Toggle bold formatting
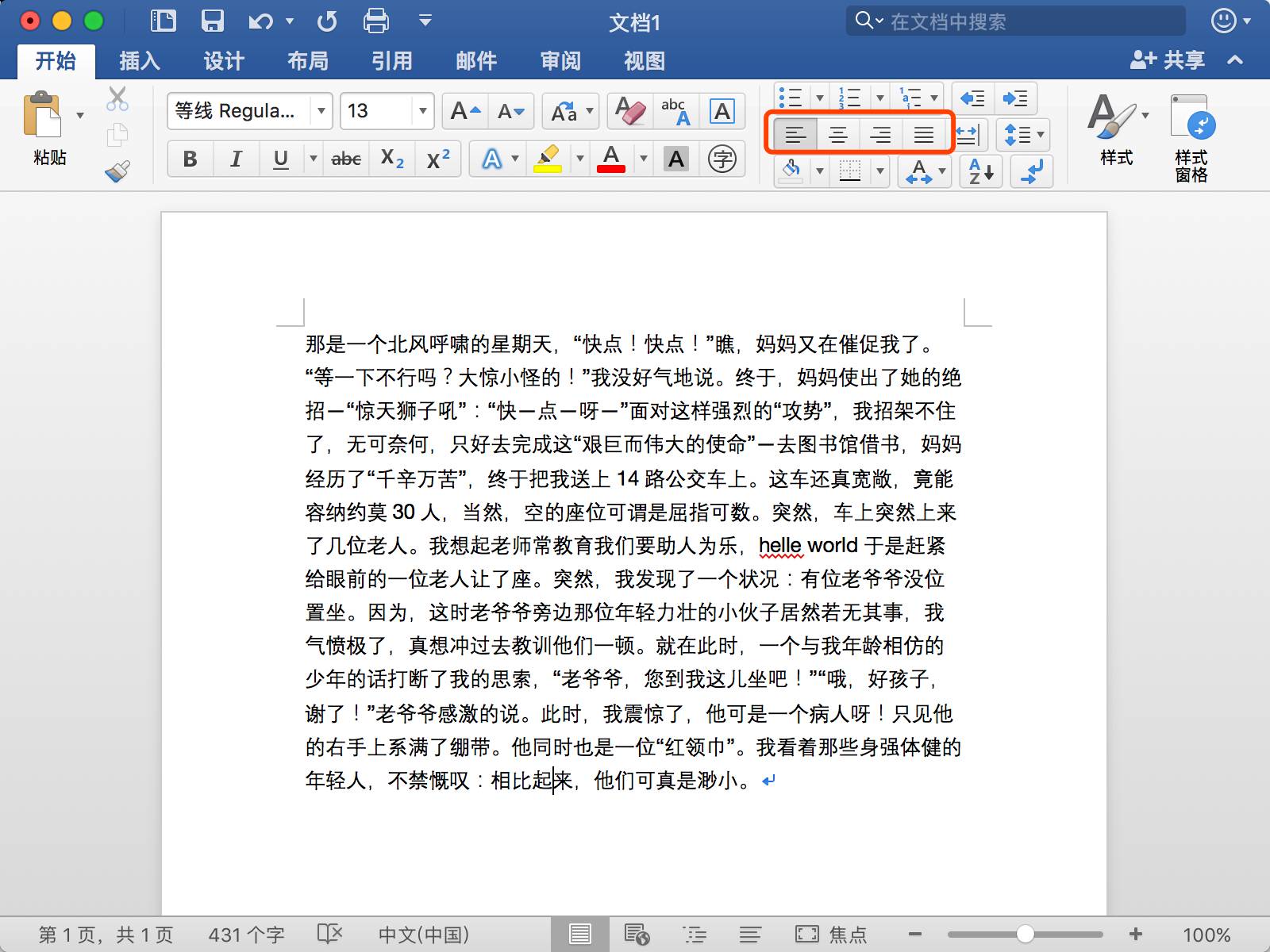The height and width of the screenshot is (952, 1270). click(x=190, y=159)
